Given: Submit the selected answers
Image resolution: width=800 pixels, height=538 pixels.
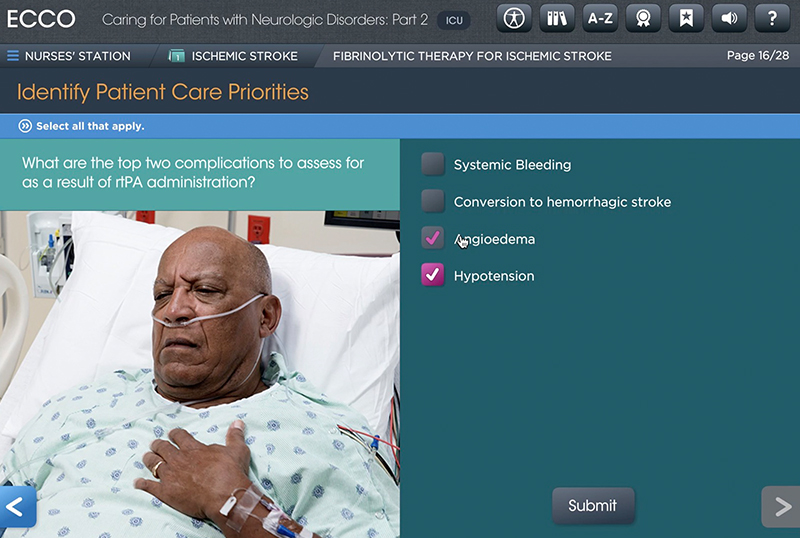Looking at the screenshot, I should (x=592, y=506).
